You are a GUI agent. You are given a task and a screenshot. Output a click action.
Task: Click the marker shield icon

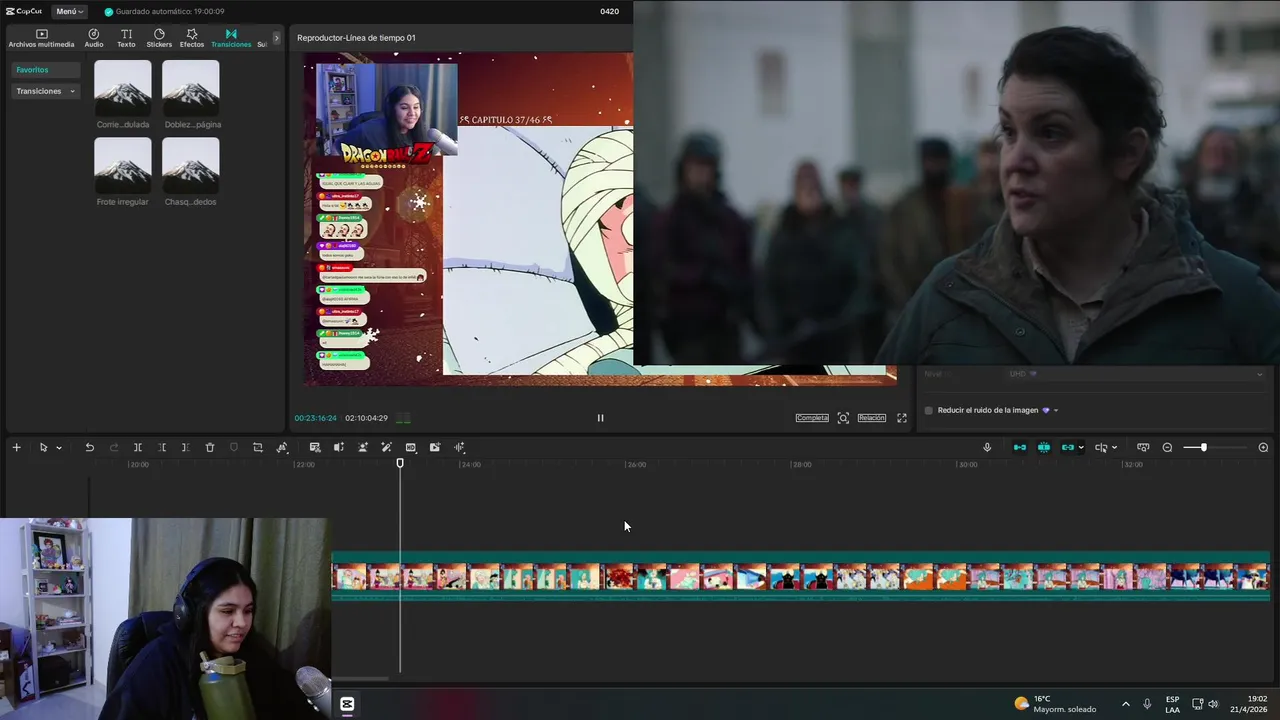(x=234, y=447)
